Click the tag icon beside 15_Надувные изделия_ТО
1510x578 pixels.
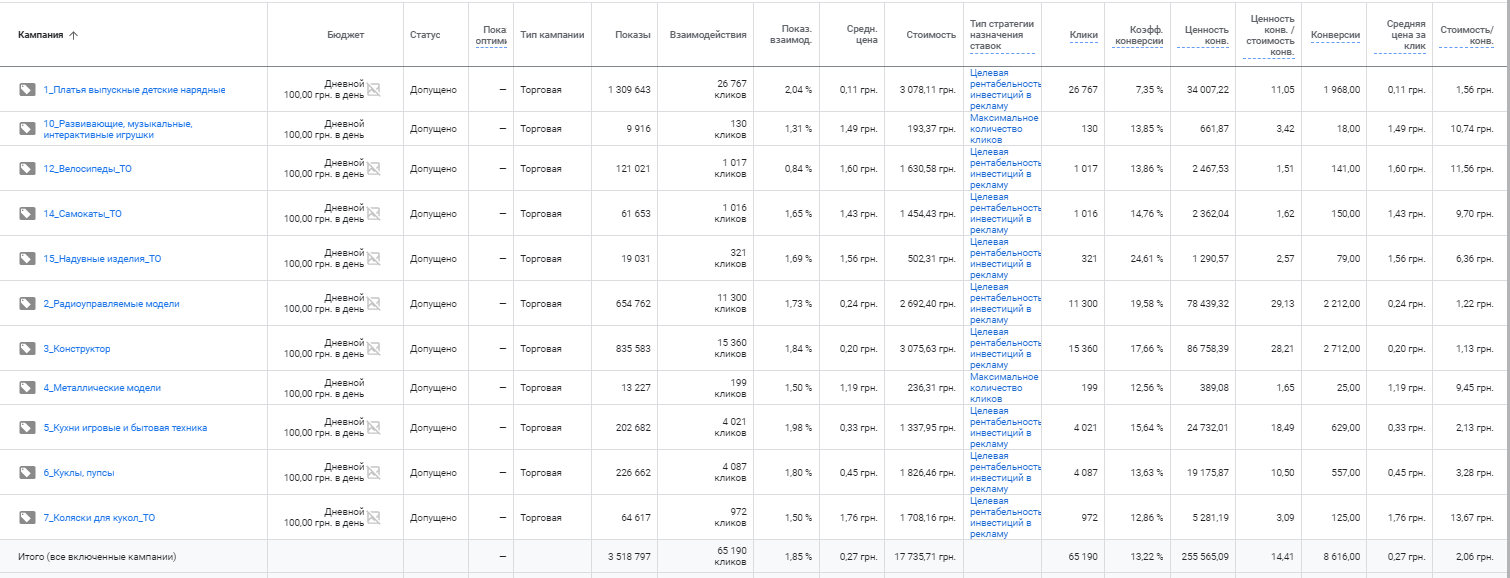pyautogui.click(x=27, y=259)
